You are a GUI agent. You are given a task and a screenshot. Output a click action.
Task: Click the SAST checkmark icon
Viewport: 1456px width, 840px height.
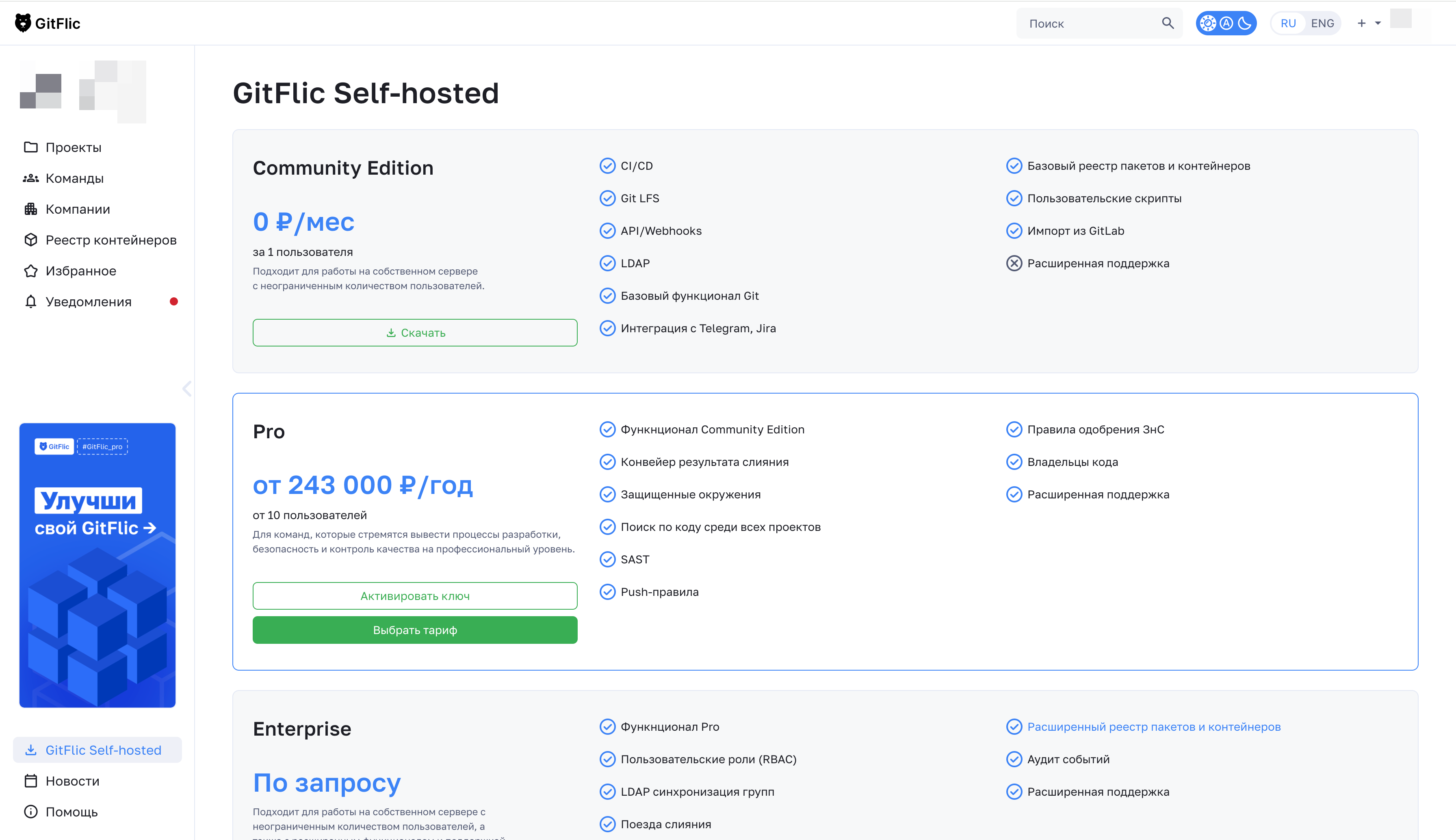[x=607, y=560]
